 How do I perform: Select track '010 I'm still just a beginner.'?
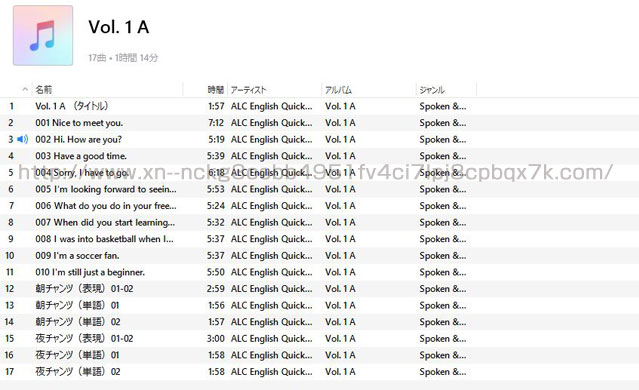[x=90, y=272]
